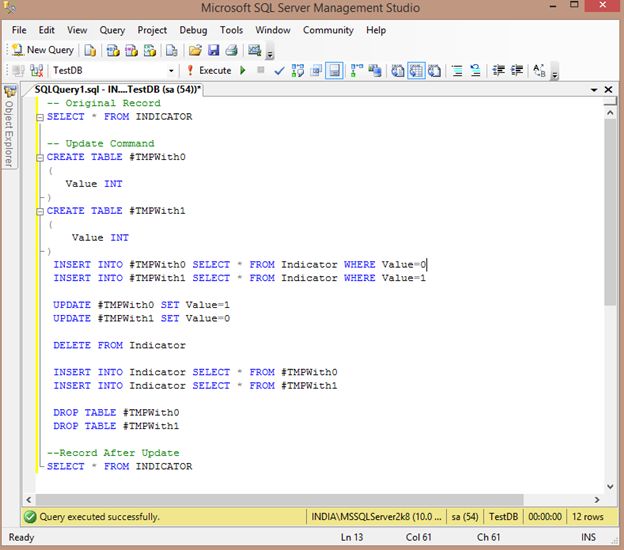The height and width of the screenshot is (550, 624).
Task: Collapse the CREATE TABLE #TMPWith1 block
Action: point(40,211)
